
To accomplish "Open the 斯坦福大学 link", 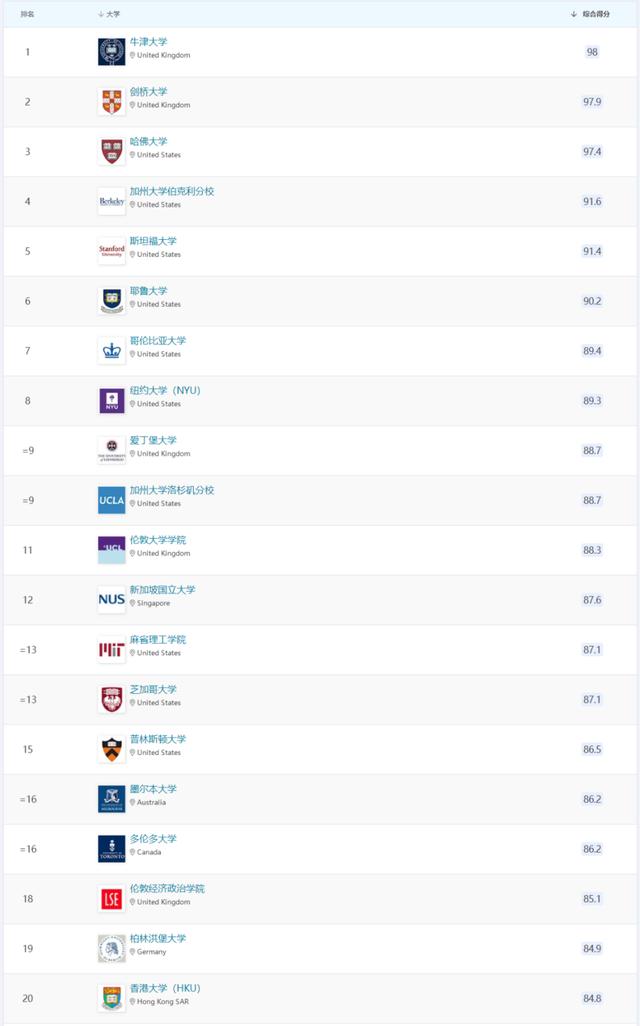I will 153,241.
